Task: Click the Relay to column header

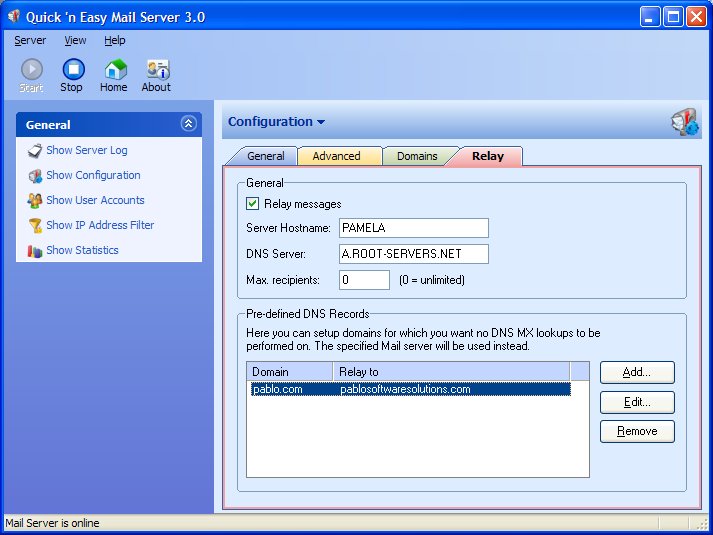Action: [452, 372]
